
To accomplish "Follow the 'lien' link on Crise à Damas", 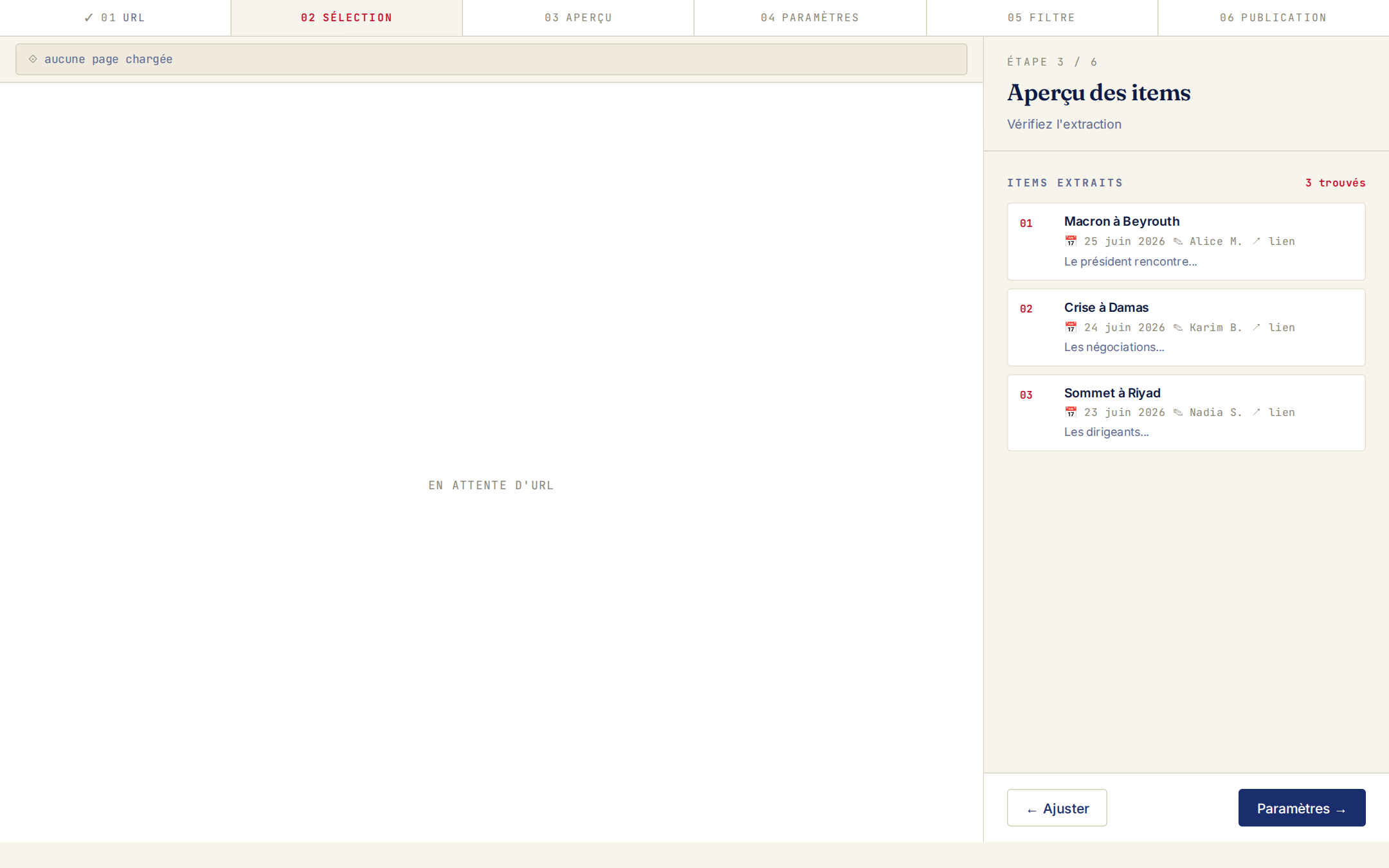I will [x=1282, y=327].
